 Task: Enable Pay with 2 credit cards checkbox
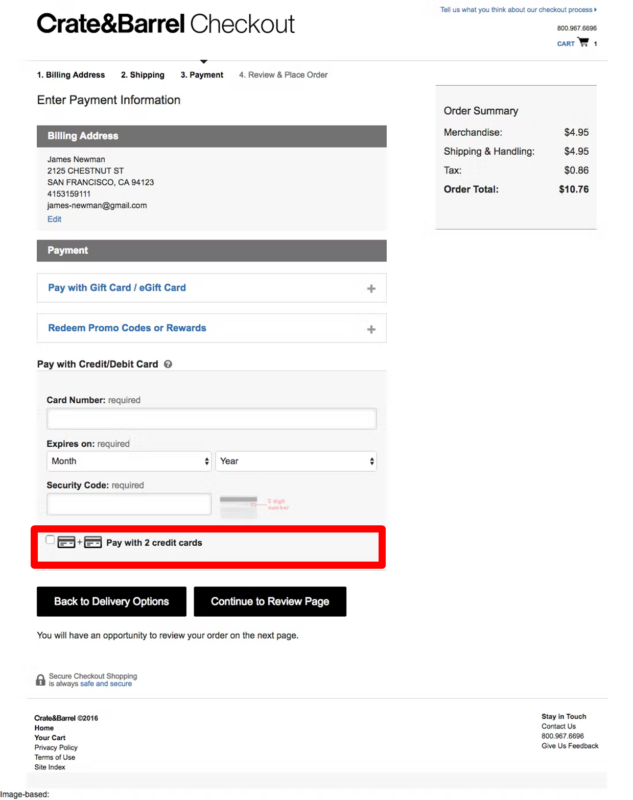(51, 540)
